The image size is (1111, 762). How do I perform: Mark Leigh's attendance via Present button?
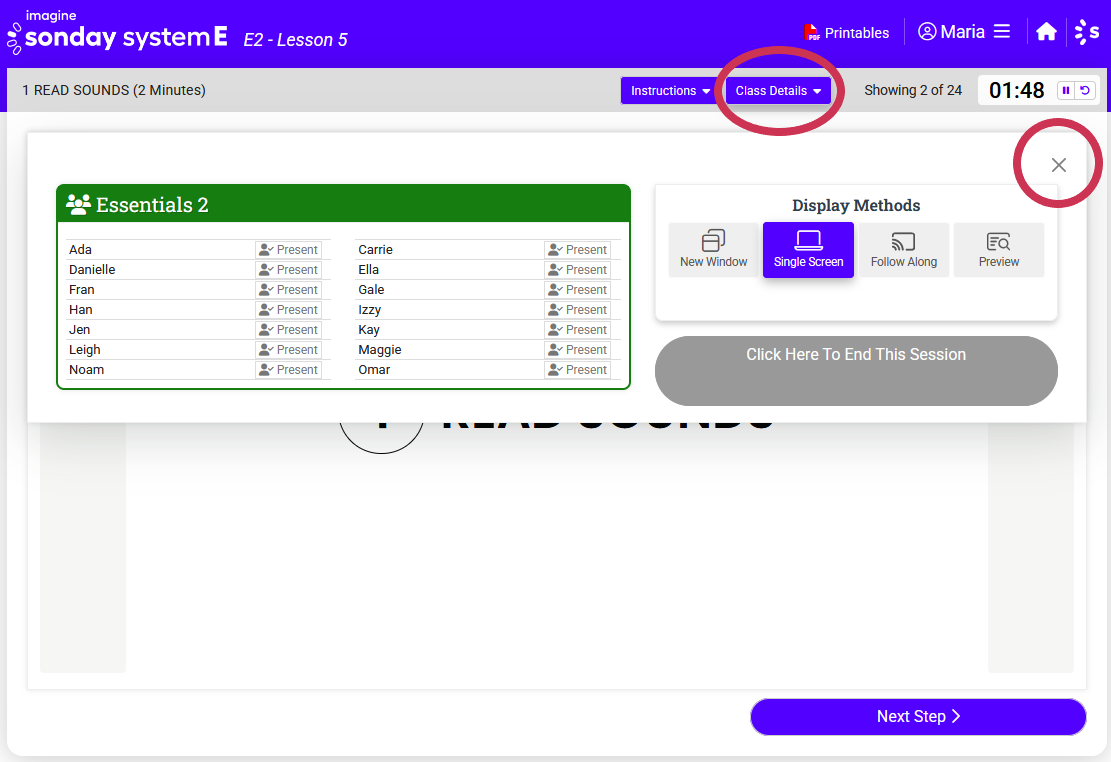[288, 350]
